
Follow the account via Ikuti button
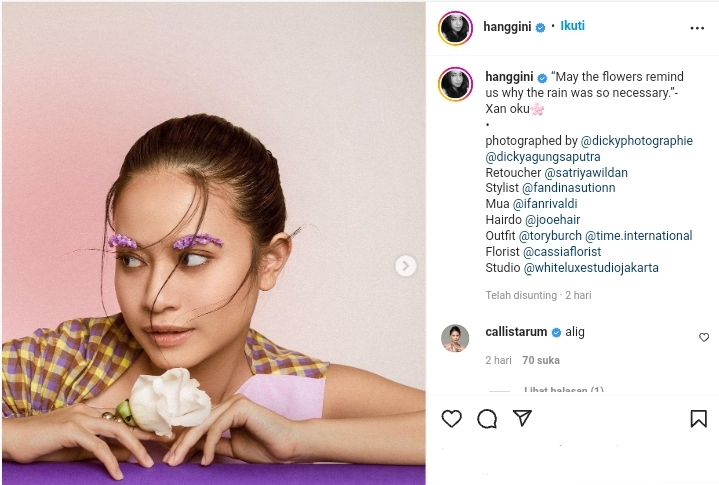click(x=572, y=26)
